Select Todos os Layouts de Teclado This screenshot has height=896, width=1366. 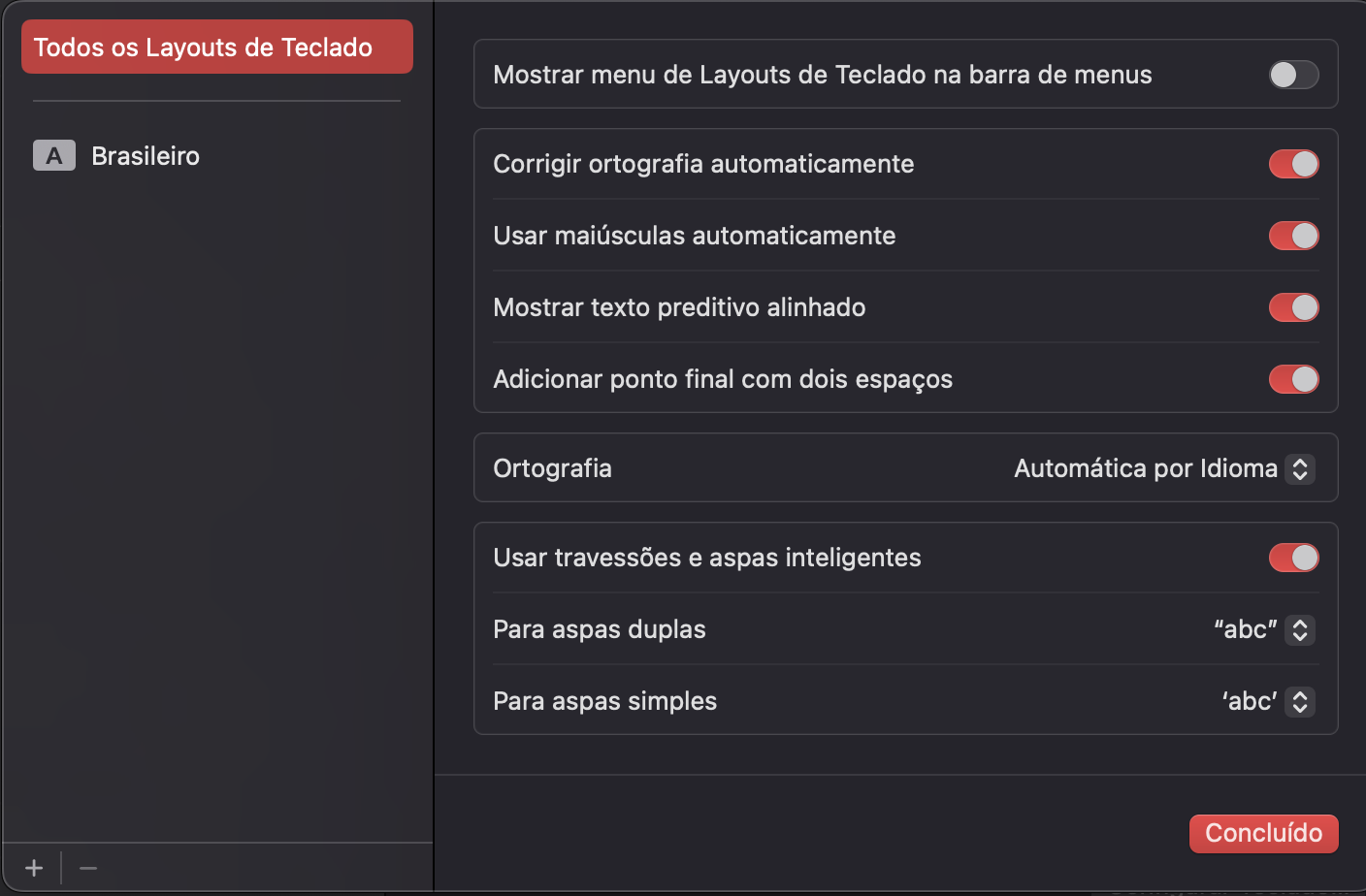tap(217, 47)
